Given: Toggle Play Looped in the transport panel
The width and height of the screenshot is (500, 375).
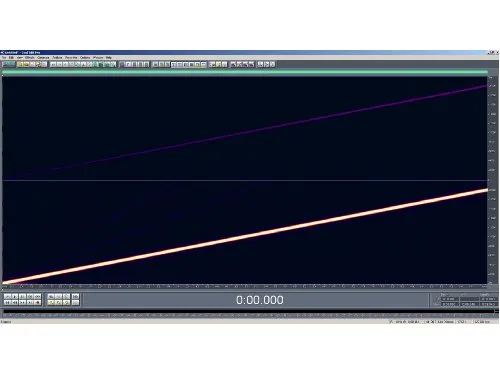Looking at the screenshot, I should point(37,296).
